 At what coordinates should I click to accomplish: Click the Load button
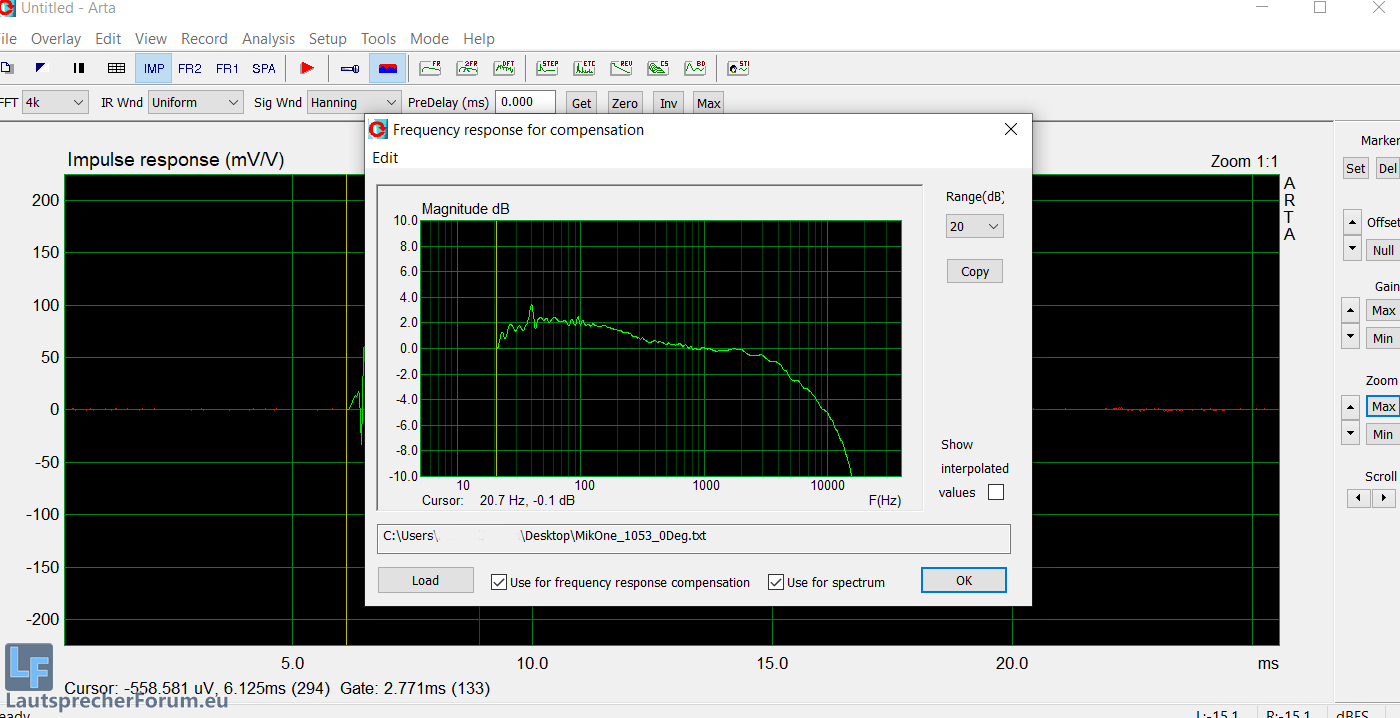[x=425, y=580]
